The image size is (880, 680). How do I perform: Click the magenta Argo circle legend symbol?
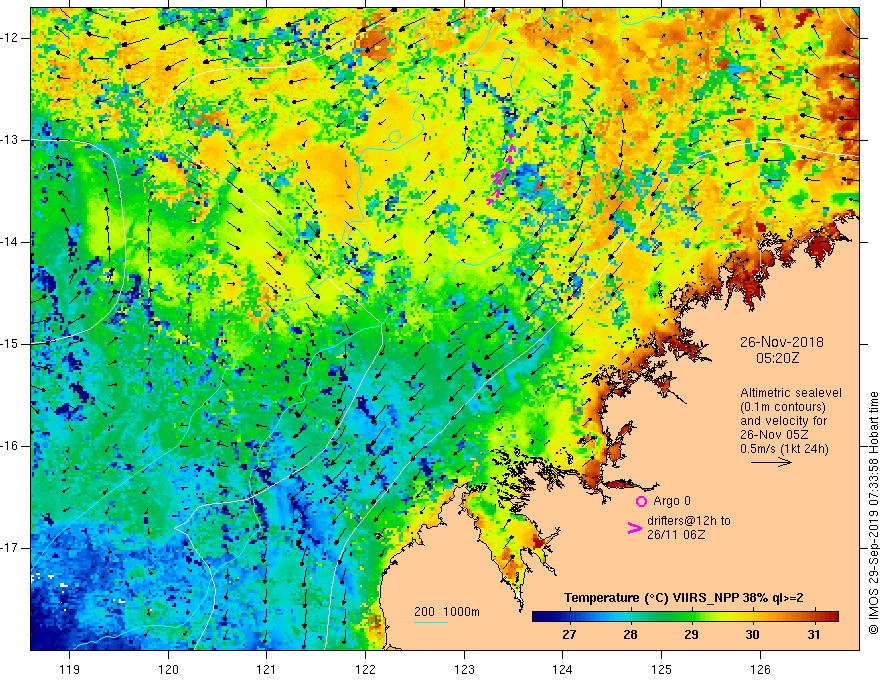pos(641,501)
